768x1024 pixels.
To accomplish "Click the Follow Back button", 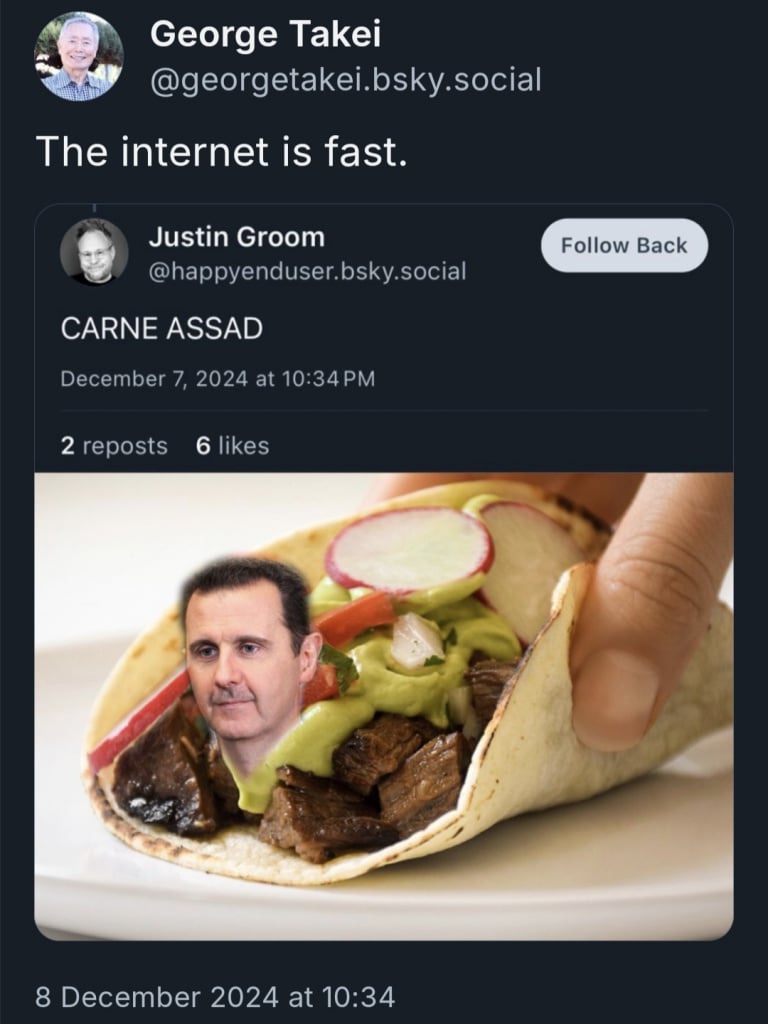I will tap(624, 246).
